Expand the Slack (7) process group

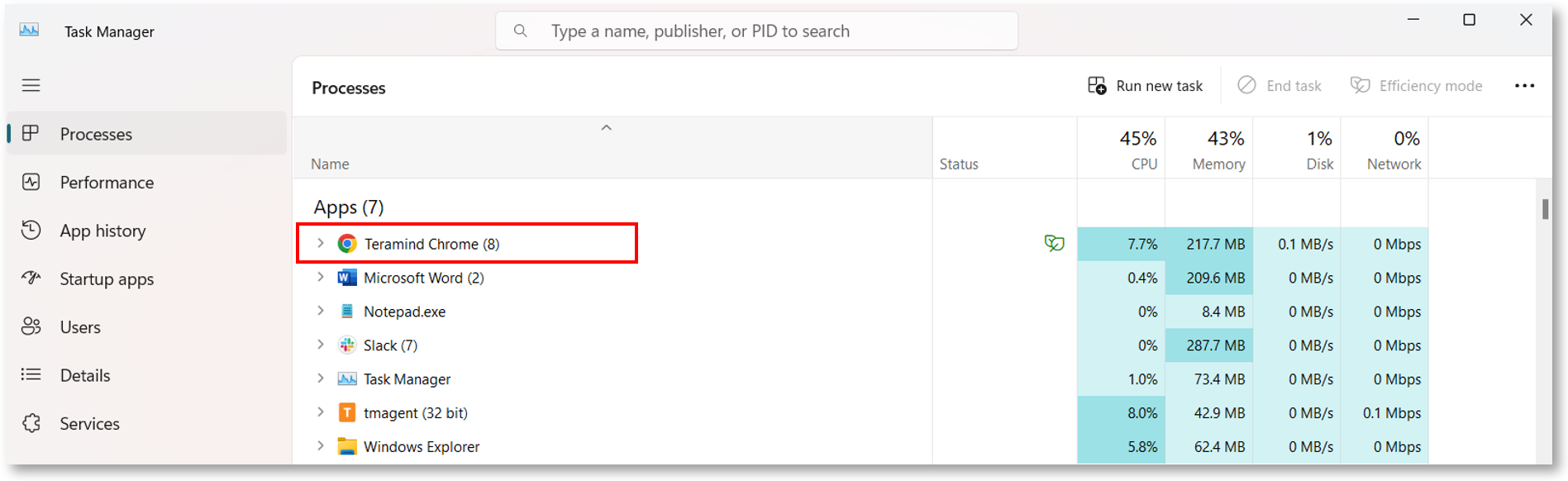[x=321, y=345]
